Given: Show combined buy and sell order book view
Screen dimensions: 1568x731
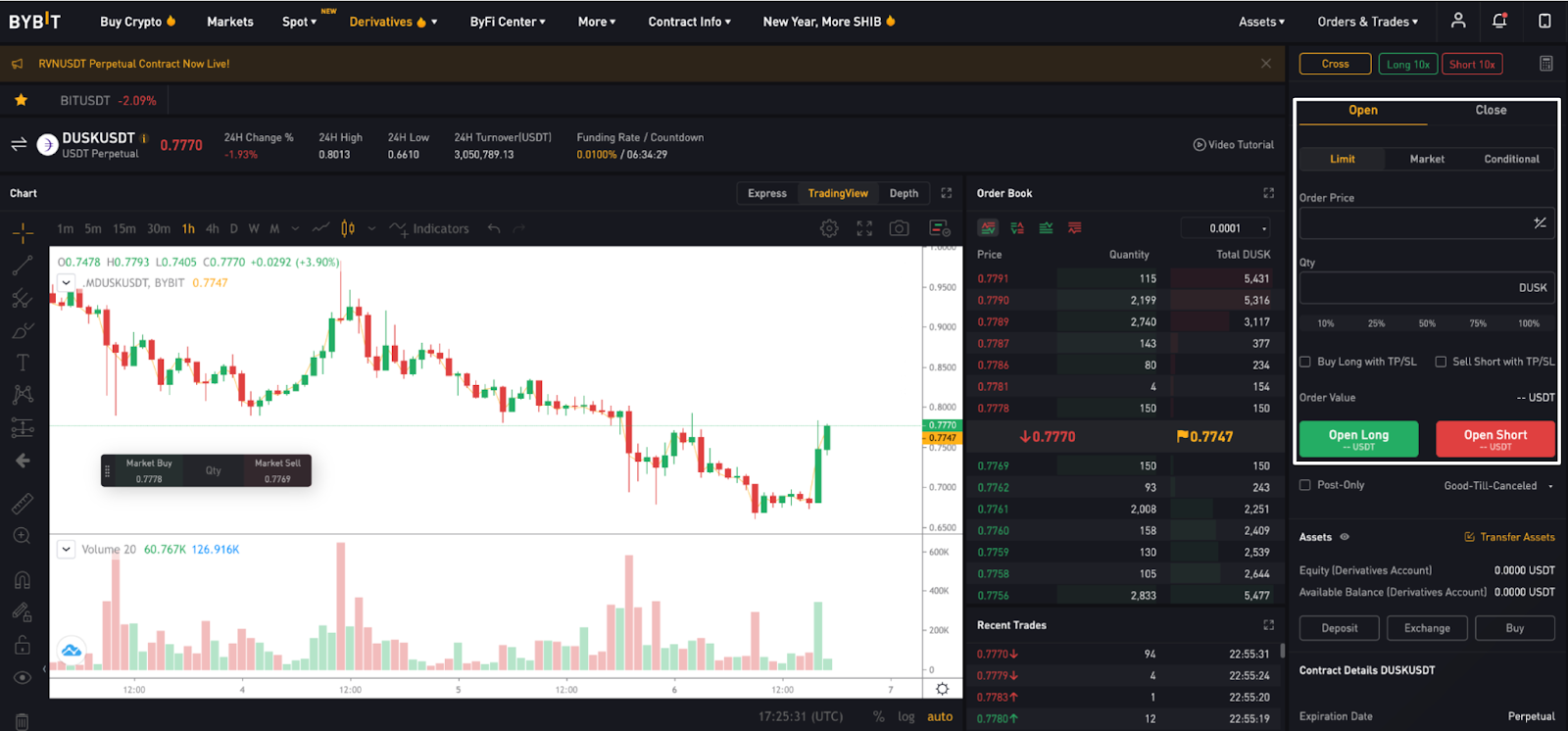Looking at the screenshot, I should (988, 228).
